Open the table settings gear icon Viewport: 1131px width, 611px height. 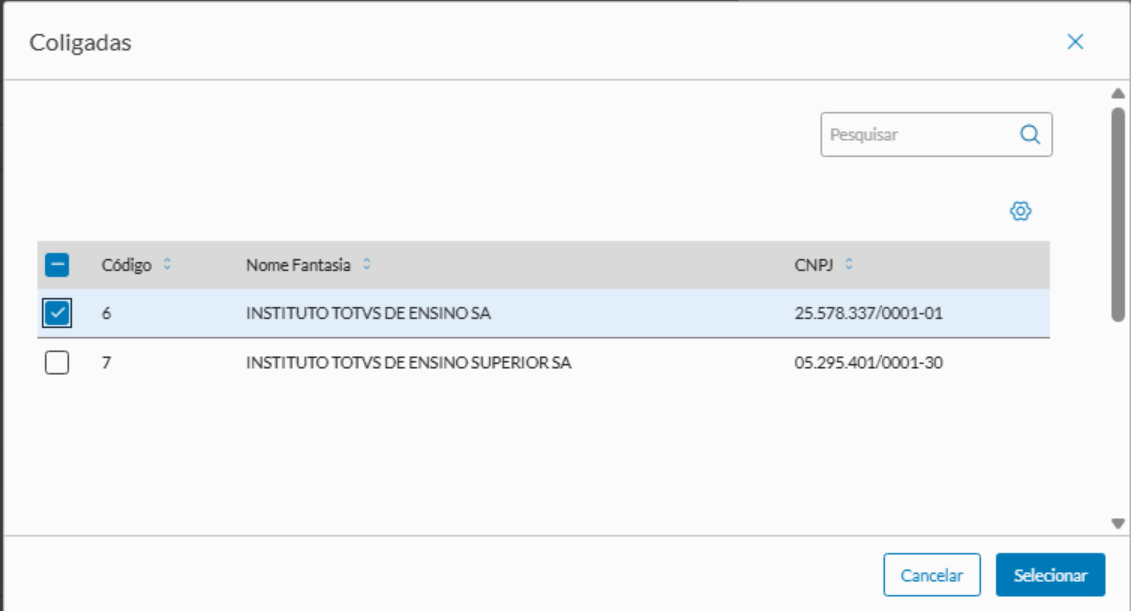[1020, 211]
